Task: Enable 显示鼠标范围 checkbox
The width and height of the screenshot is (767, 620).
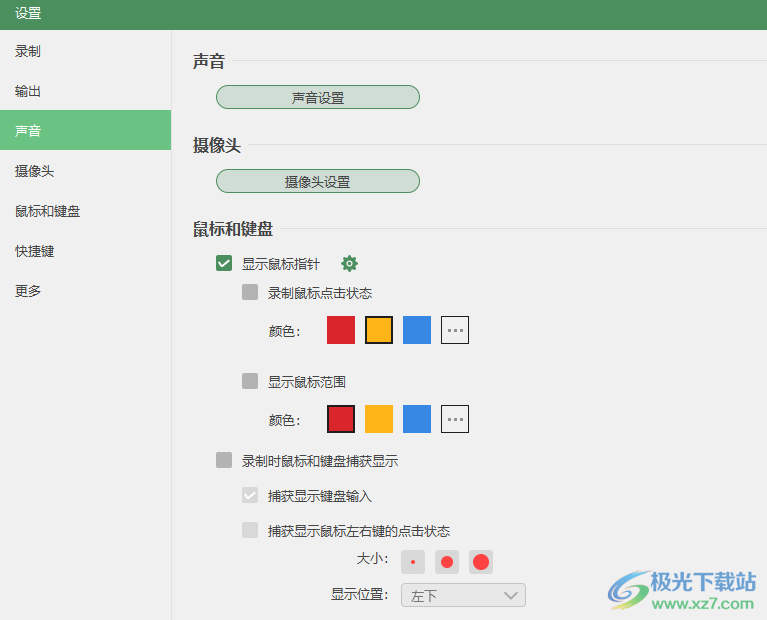Action: coord(250,381)
